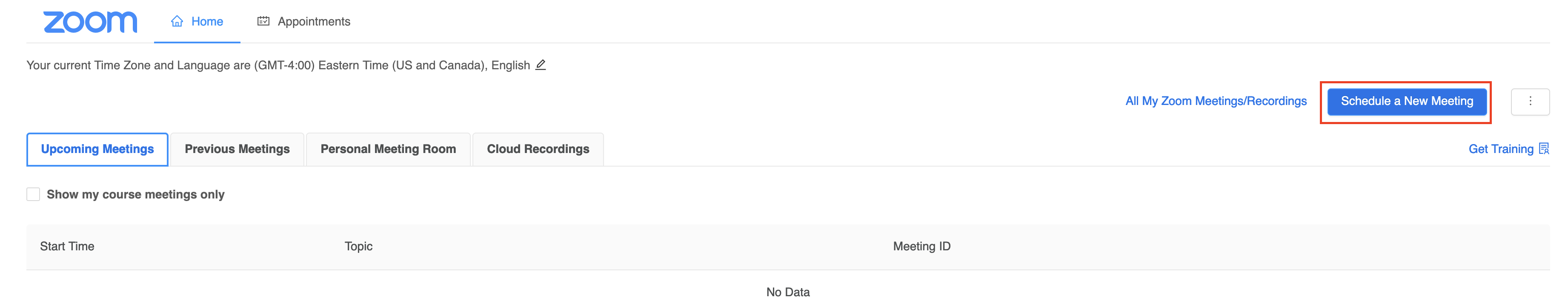1568x306 pixels.
Task: Click the Meeting ID column header
Action: pos(921,246)
